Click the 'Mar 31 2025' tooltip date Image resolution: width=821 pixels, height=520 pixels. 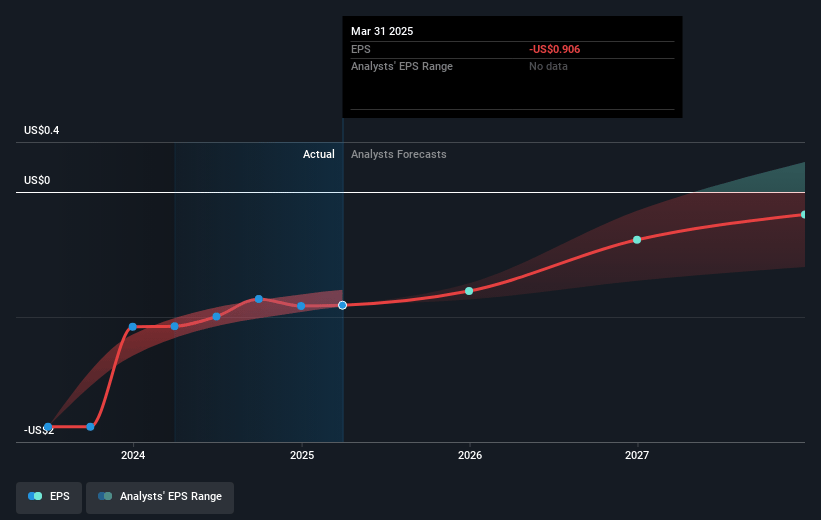[382, 31]
